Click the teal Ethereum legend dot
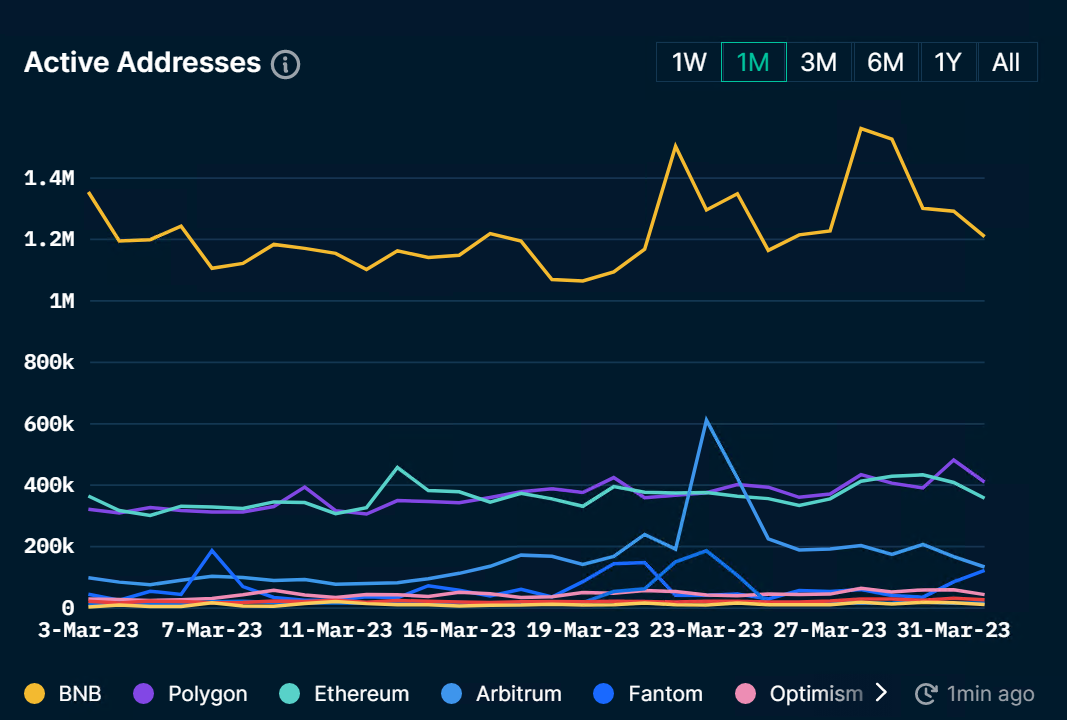This screenshot has height=720, width=1067. [290, 694]
